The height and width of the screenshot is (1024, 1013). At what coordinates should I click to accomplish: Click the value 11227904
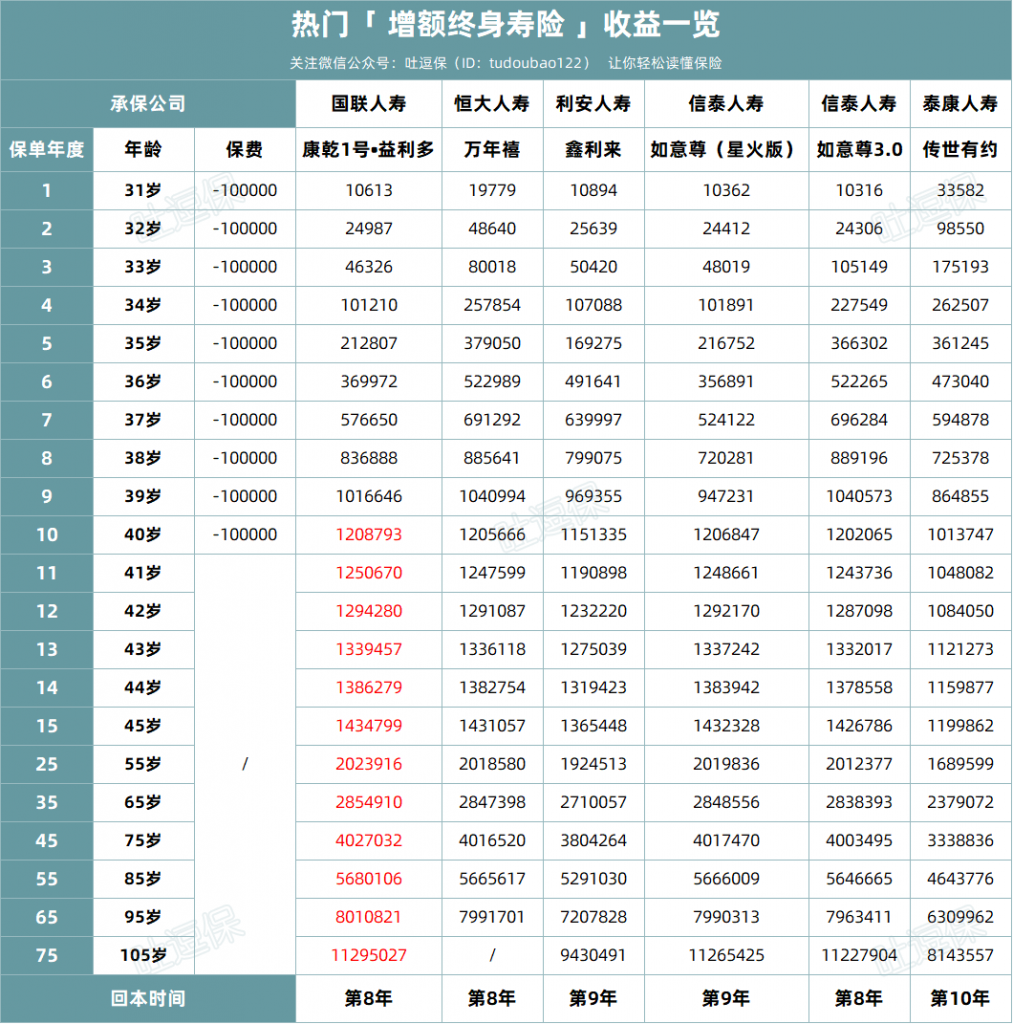click(x=859, y=955)
